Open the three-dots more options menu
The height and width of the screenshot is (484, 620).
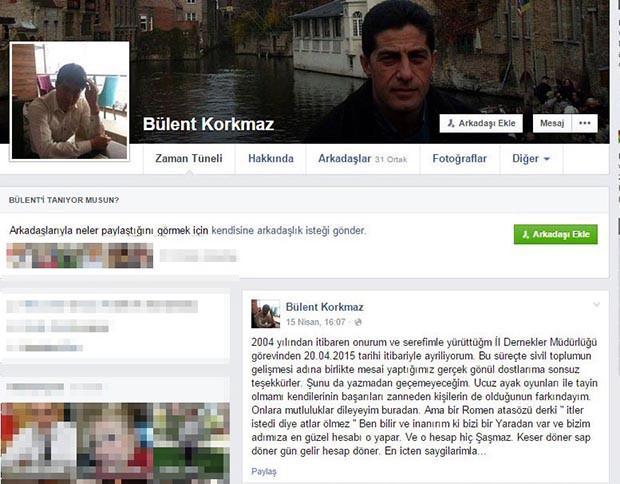tap(585, 123)
